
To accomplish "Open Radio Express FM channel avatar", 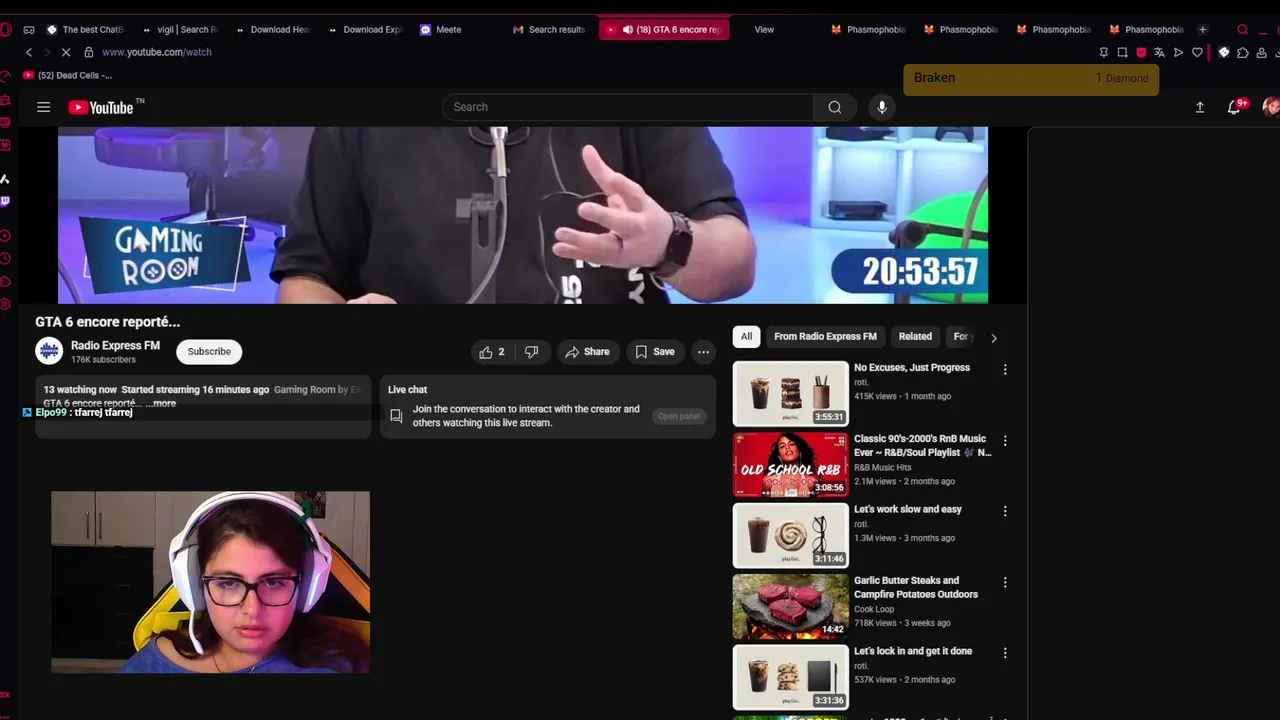I will [49, 351].
